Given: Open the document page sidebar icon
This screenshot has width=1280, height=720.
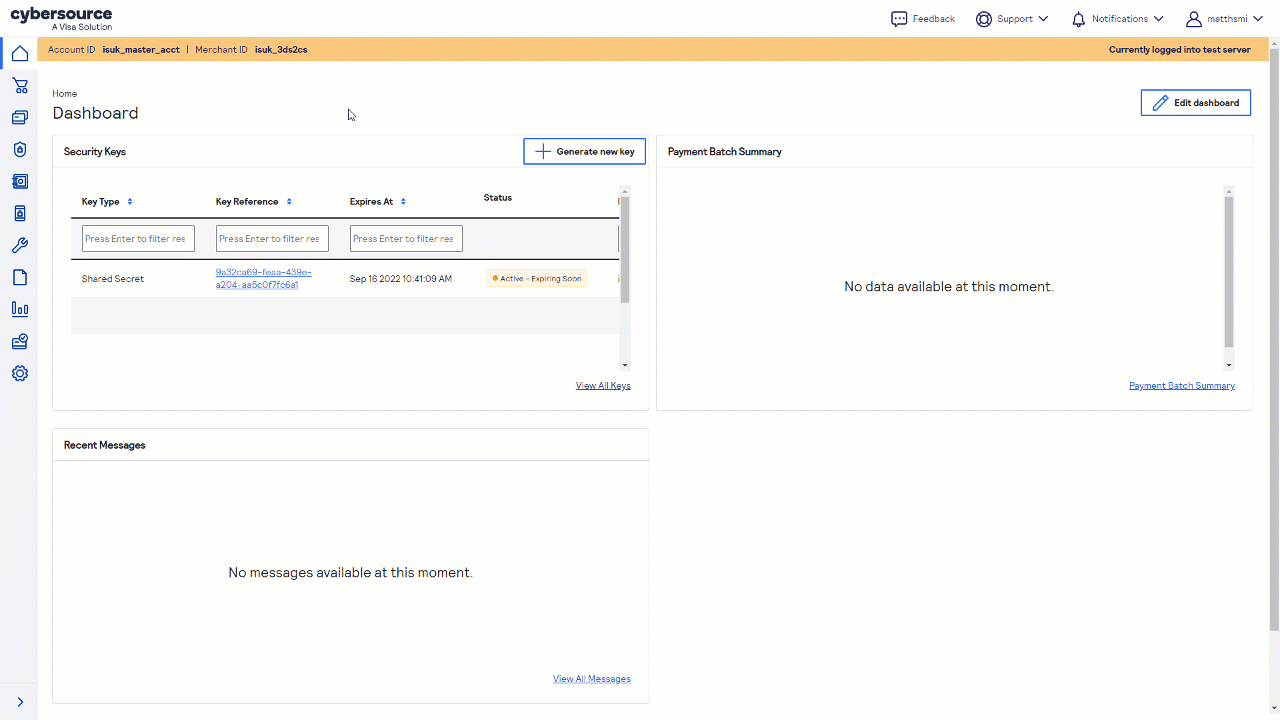Looking at the screenshot, I should click(x=19, y=278).
